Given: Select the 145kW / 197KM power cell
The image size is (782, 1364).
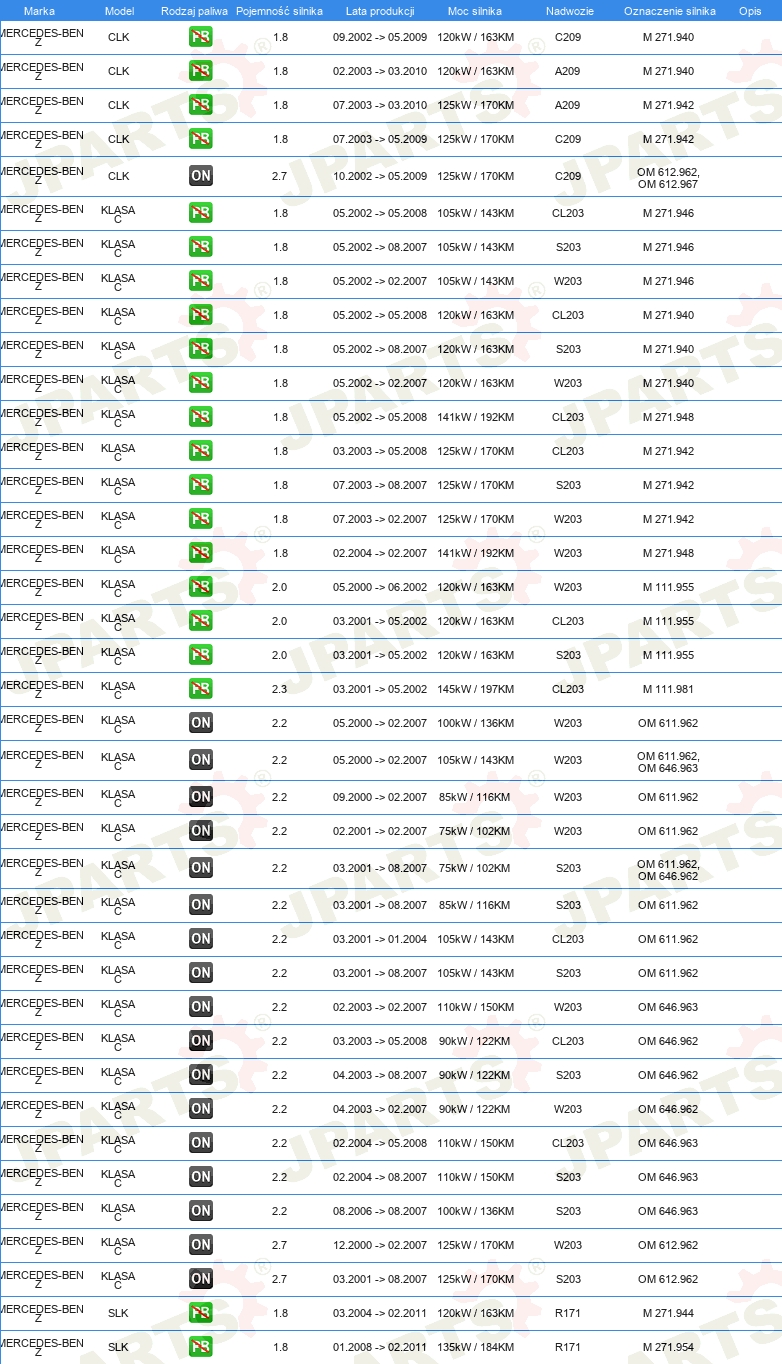Looking at the screenshot, I should point(475,688).
